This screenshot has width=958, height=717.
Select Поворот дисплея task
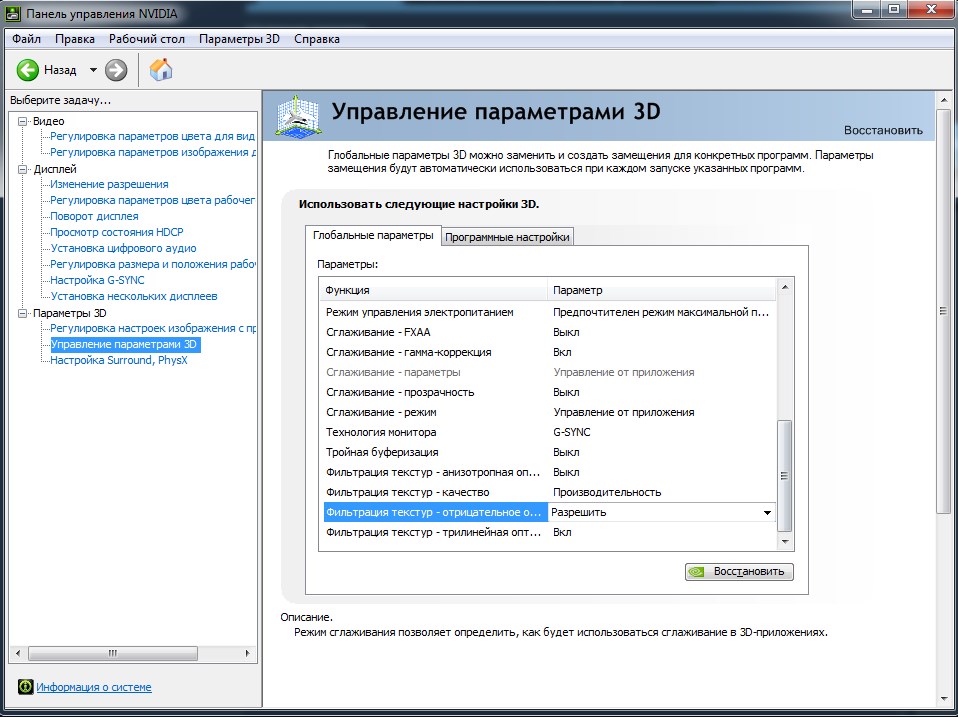click(x=94, y=216)
